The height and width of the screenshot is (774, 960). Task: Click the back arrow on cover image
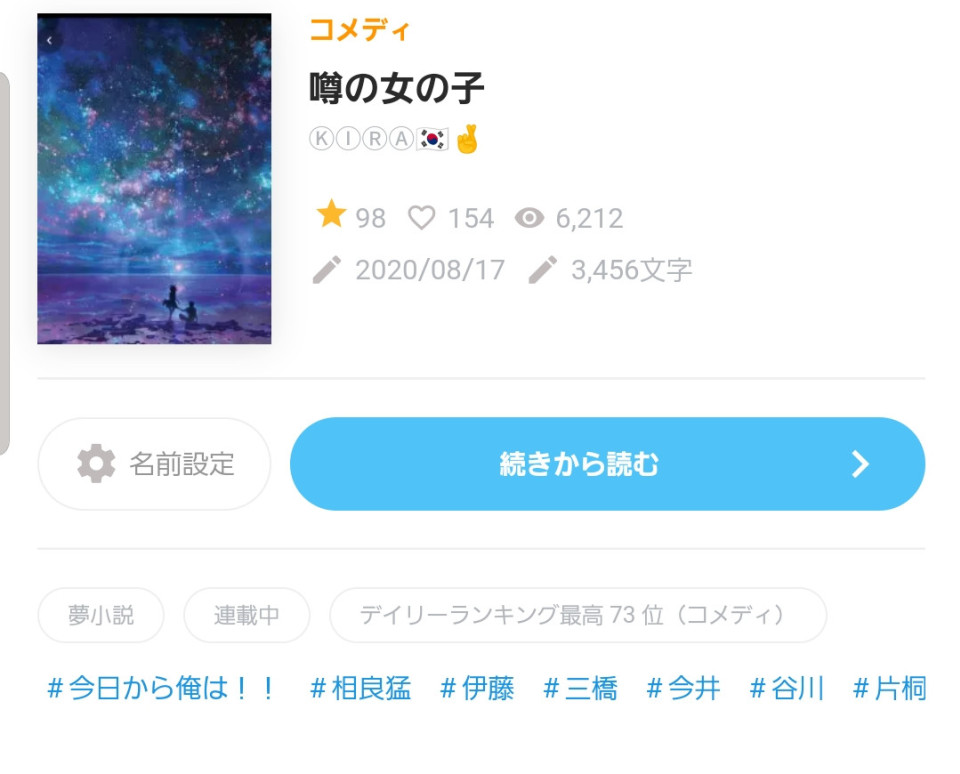[50, 40]
